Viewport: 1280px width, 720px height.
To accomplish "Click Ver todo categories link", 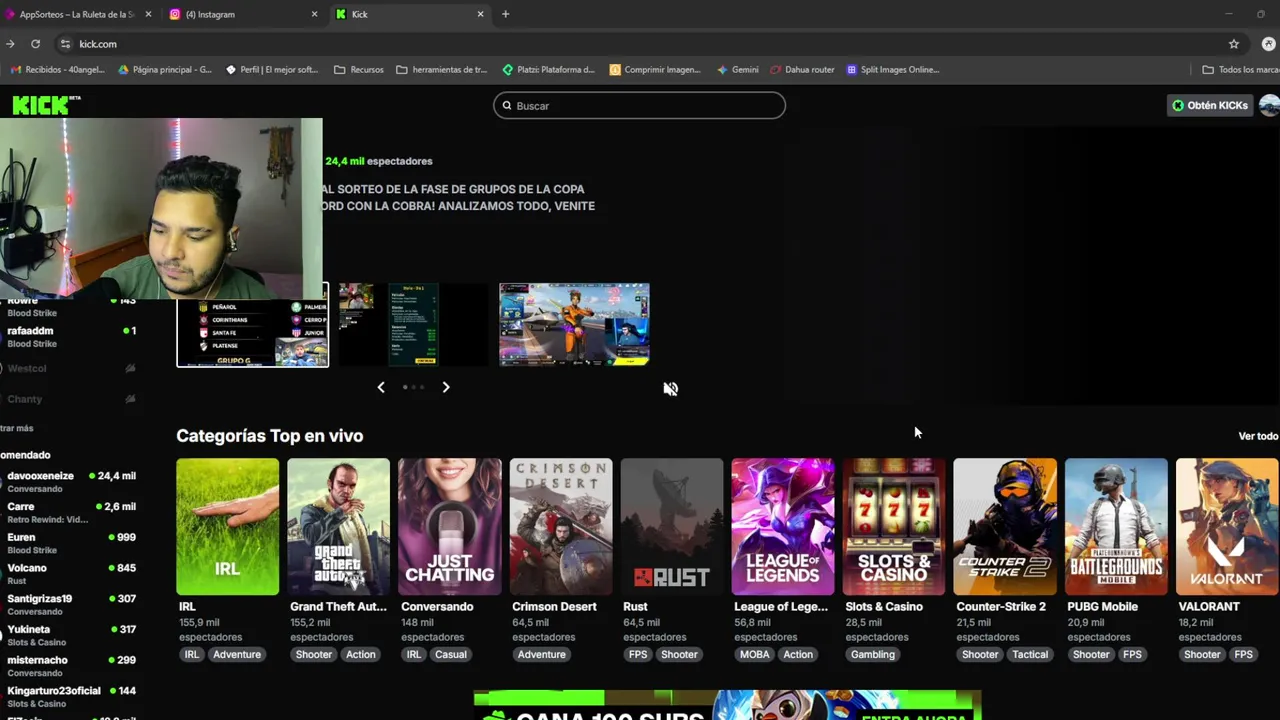I will click(x=1258, y=436).
